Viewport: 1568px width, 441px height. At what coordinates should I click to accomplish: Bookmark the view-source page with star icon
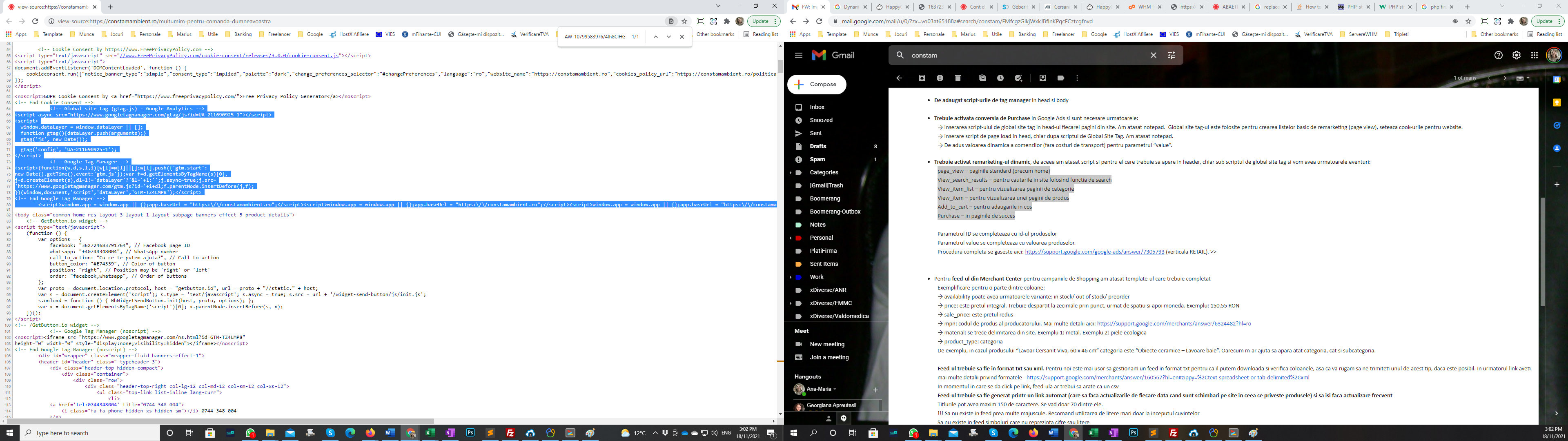(685, 21)
